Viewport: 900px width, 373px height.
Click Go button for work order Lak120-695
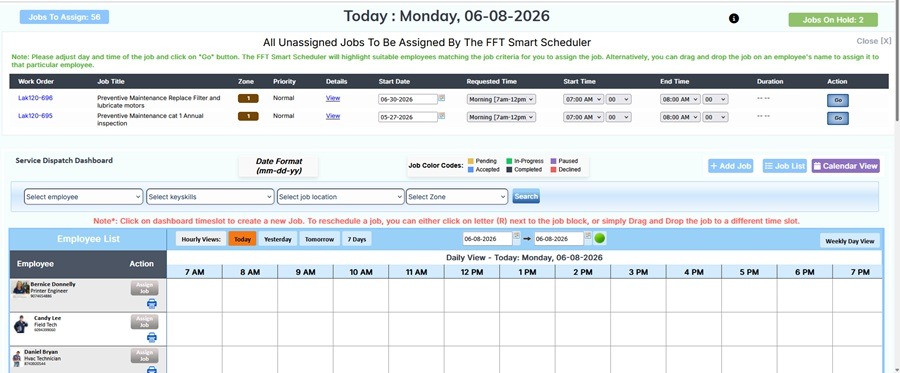point(837,118)
